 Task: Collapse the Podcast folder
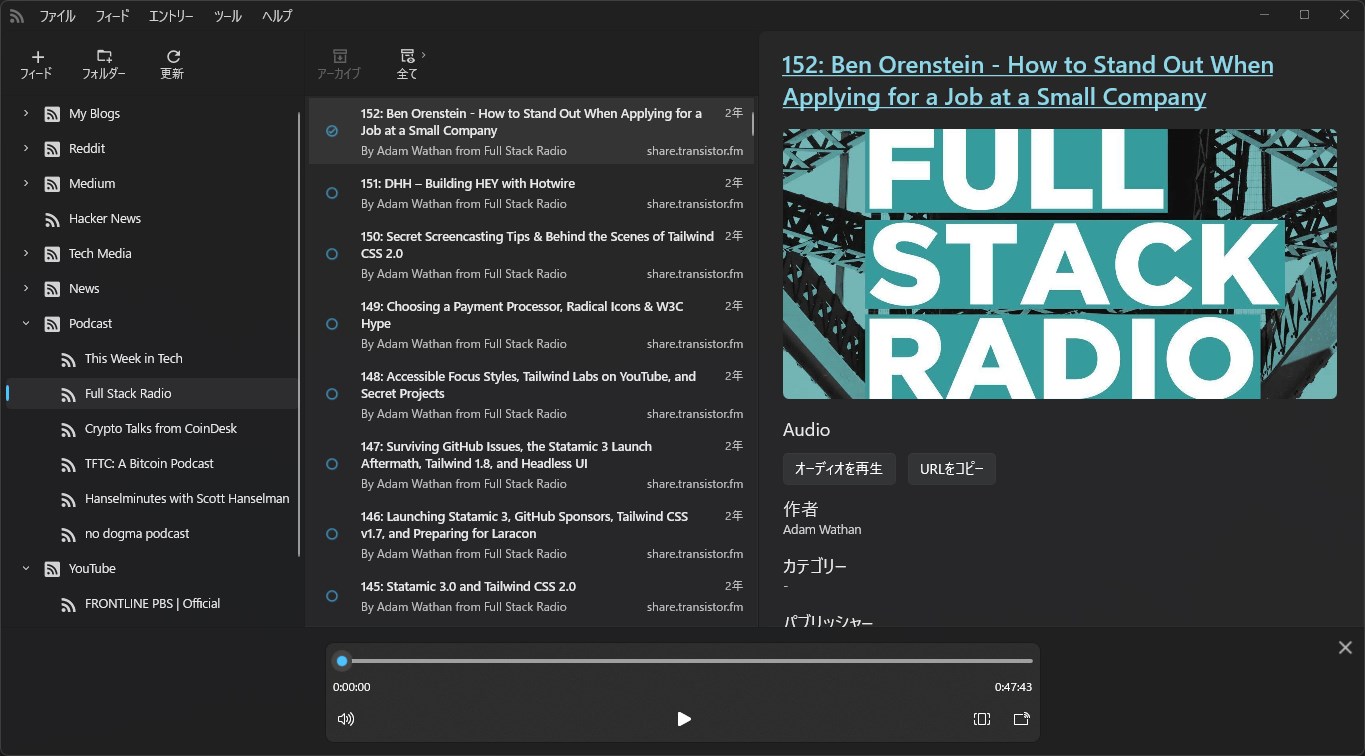[x=24, y=323]
